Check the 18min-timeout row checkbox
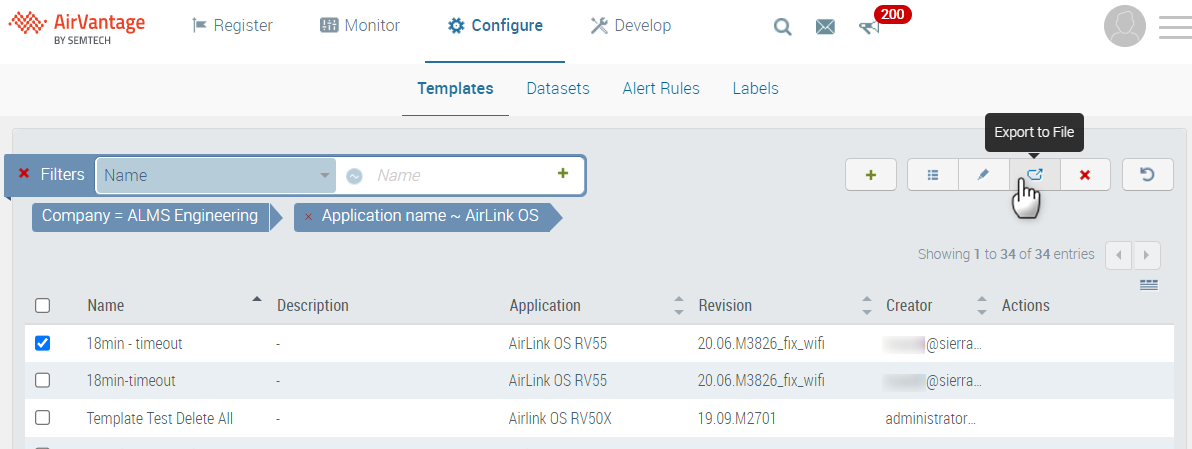Image resolution: width=1192 pixels, height=449 pixels. point(42,380)
